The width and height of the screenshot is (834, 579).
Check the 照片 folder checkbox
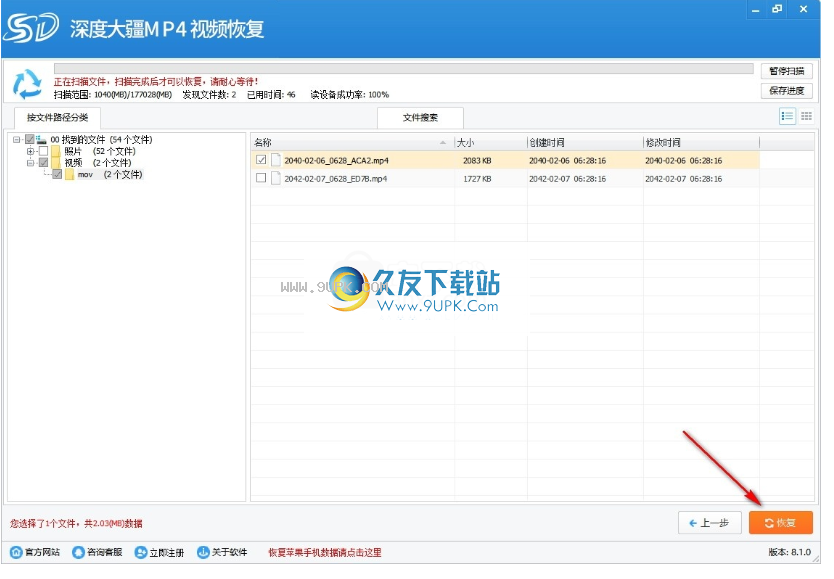pyautogui.click(x=44, y=153)
